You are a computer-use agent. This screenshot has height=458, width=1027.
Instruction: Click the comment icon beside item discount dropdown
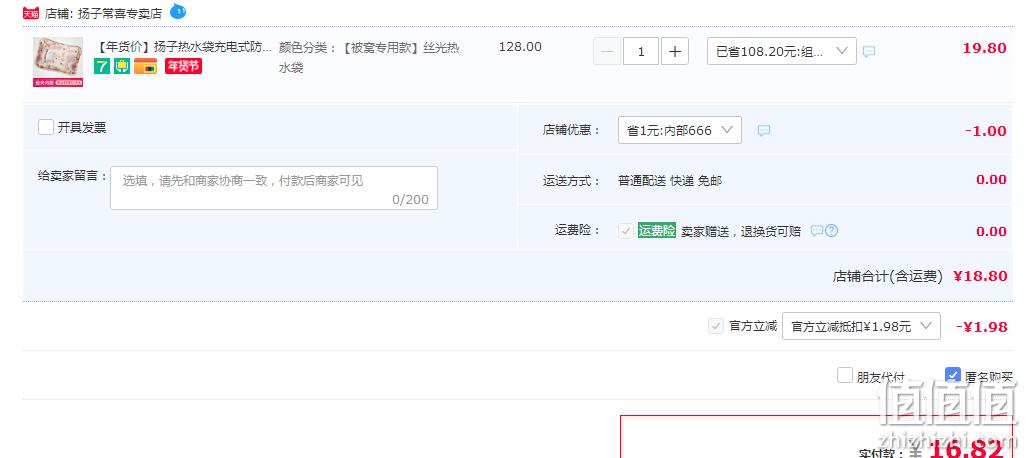click(868, 51)
